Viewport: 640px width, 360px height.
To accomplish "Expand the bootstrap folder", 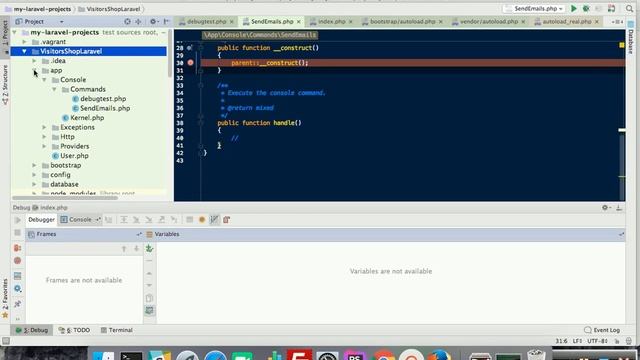I will pos(34,165).
